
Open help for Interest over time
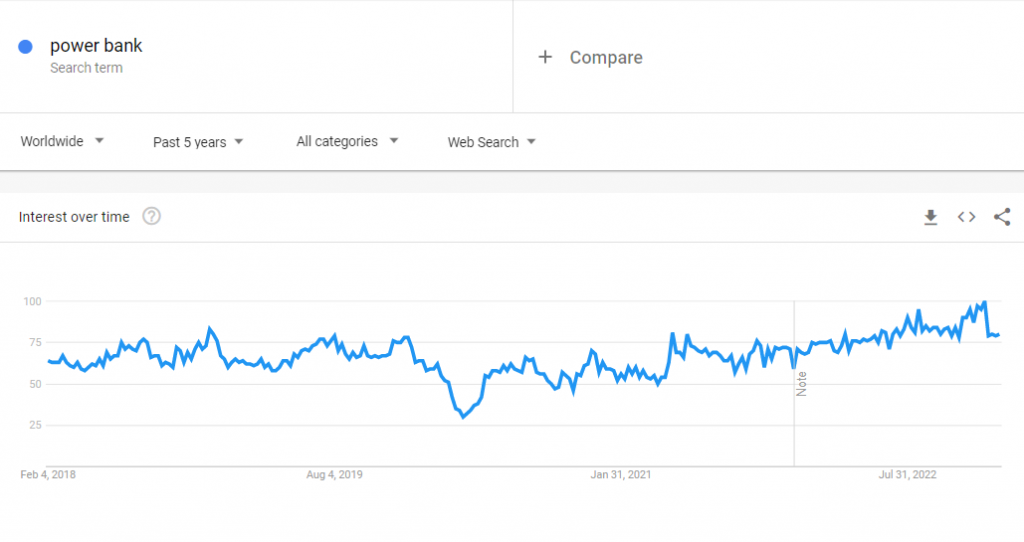coord(152,217)
